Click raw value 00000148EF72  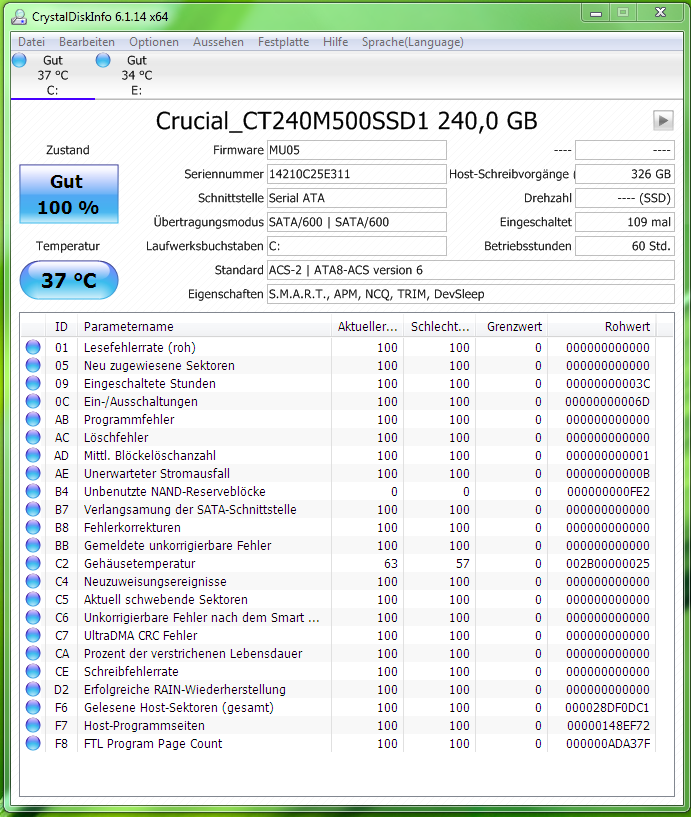click(608, 725)
